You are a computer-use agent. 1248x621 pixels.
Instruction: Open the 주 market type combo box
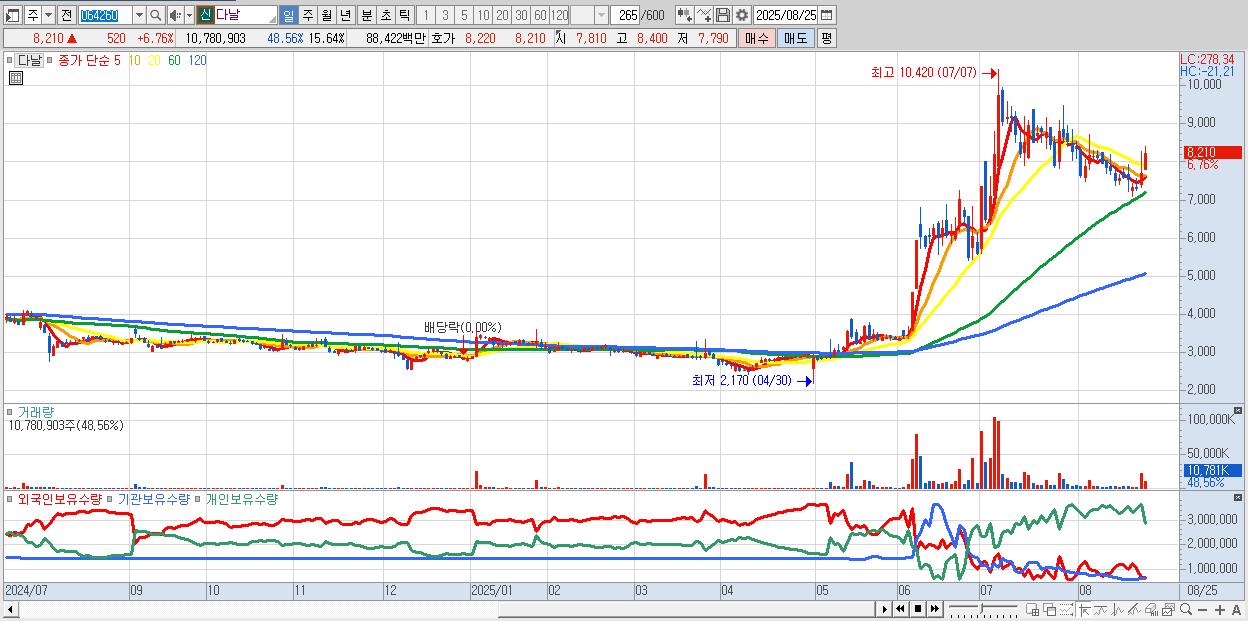(40, 15)
